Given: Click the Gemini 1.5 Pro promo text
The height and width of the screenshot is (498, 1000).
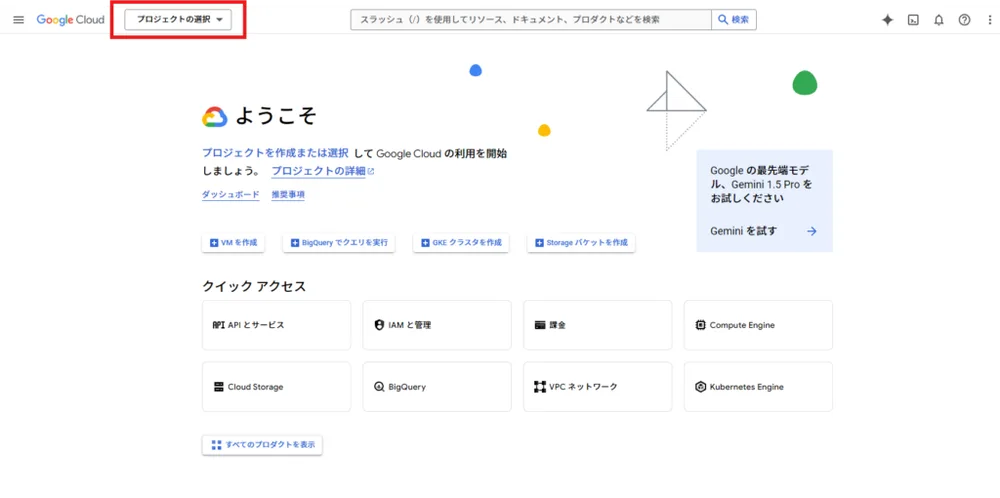Looking at the screenshot, I should pos(763,184).
